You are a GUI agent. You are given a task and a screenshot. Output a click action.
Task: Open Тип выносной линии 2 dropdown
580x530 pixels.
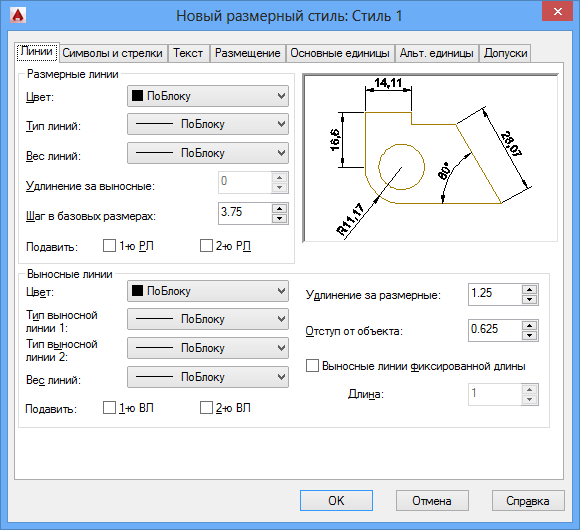(x=208, y=348)
